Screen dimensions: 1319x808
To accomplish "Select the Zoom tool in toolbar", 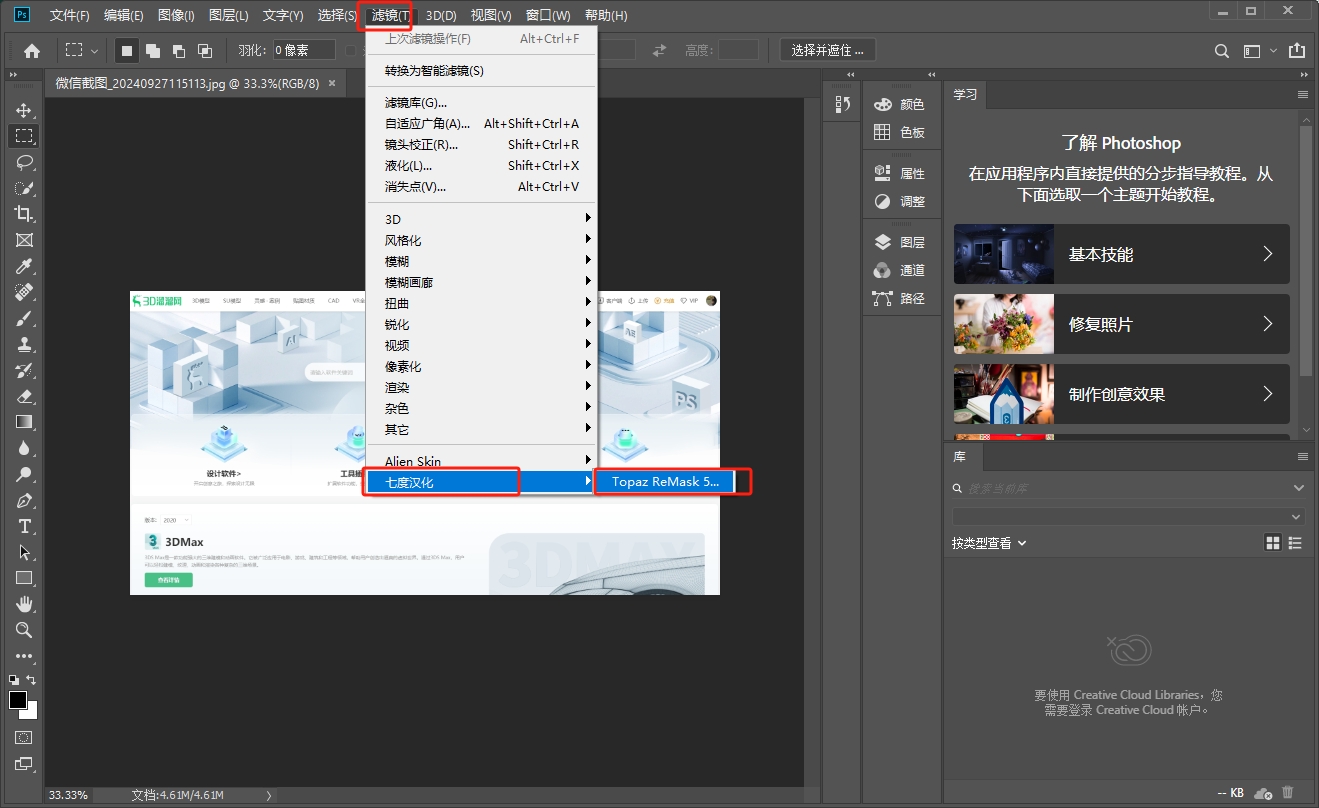I will [x=24, y=630].
